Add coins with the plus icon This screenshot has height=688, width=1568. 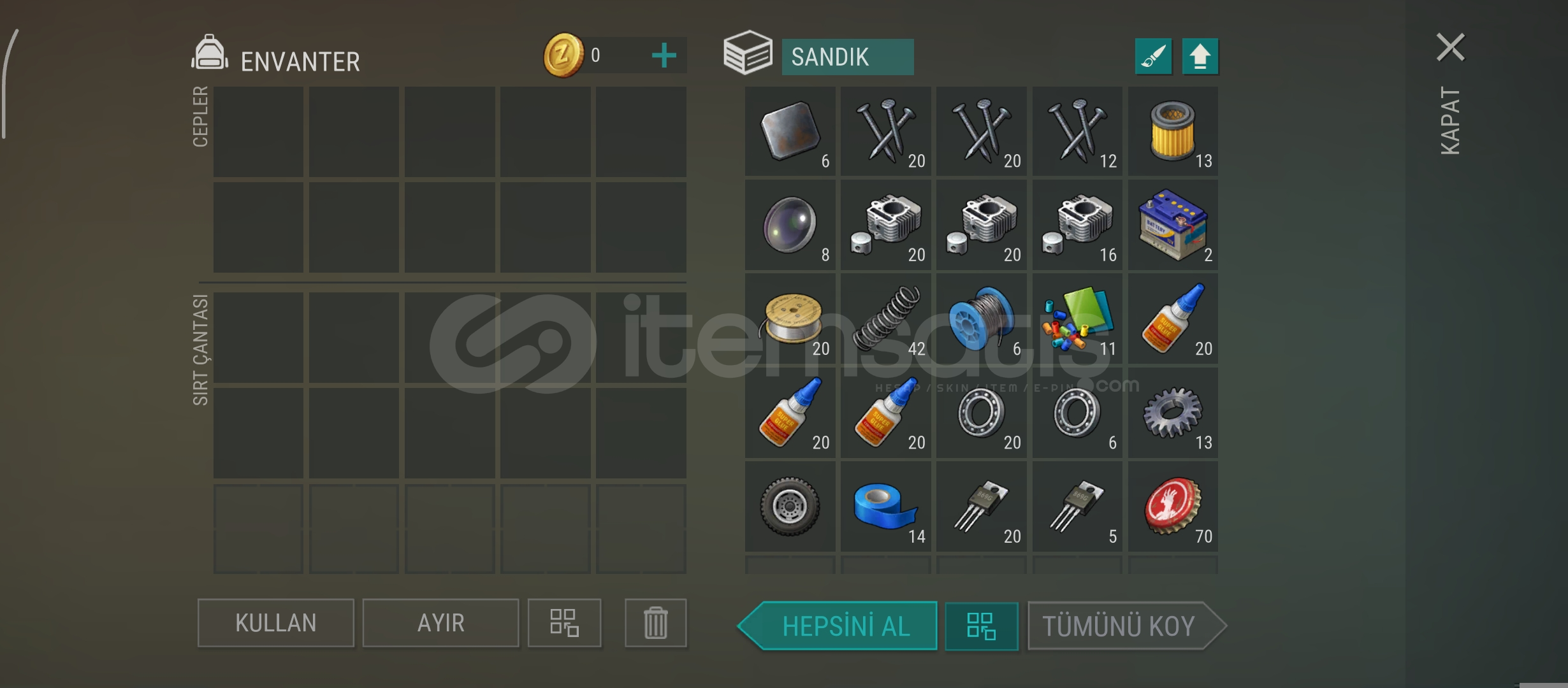(664, 55)
